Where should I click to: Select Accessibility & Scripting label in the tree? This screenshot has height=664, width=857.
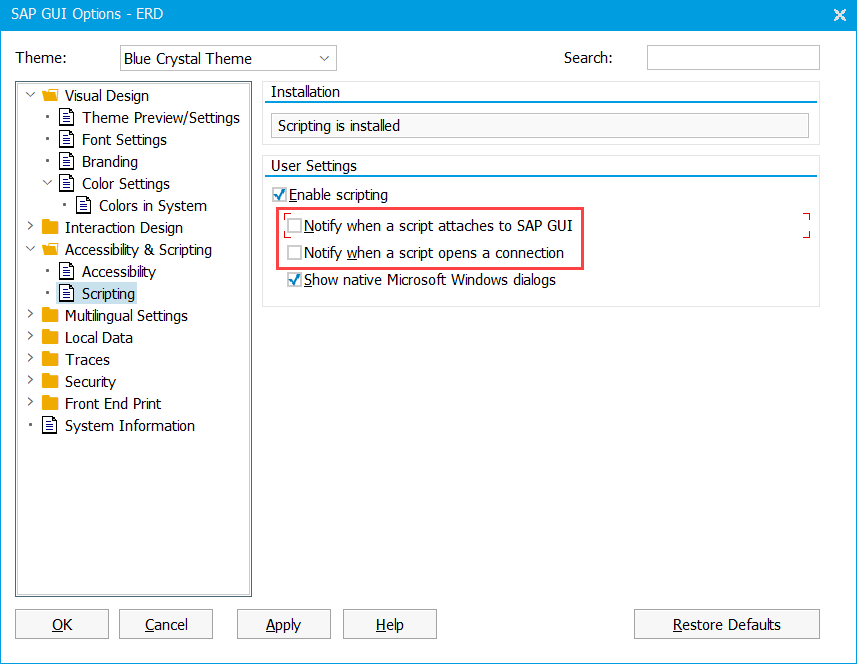(x=138, y=250)
